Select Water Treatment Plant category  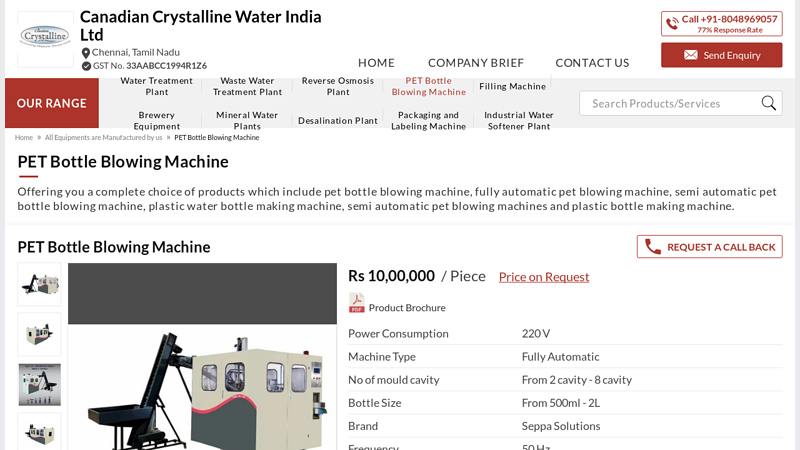click(156, 86)
